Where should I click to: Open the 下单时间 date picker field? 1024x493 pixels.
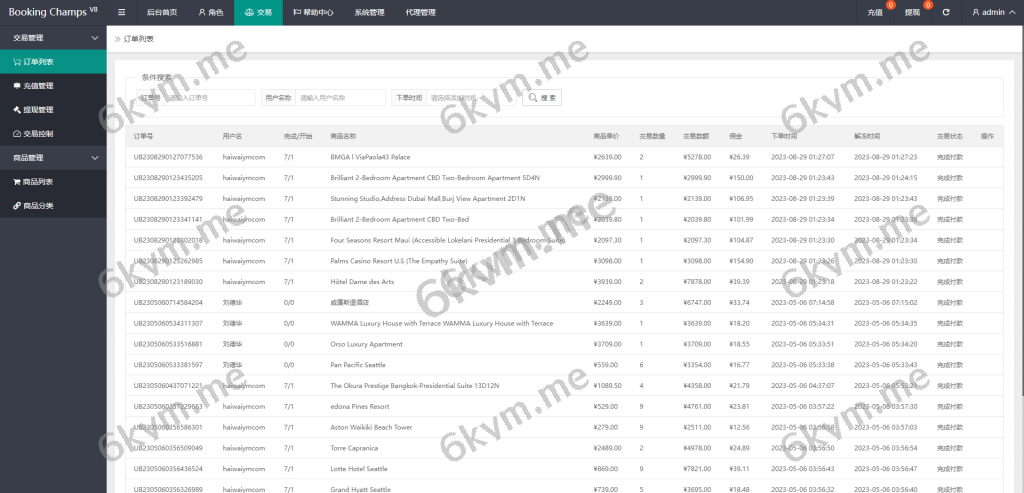470,98
